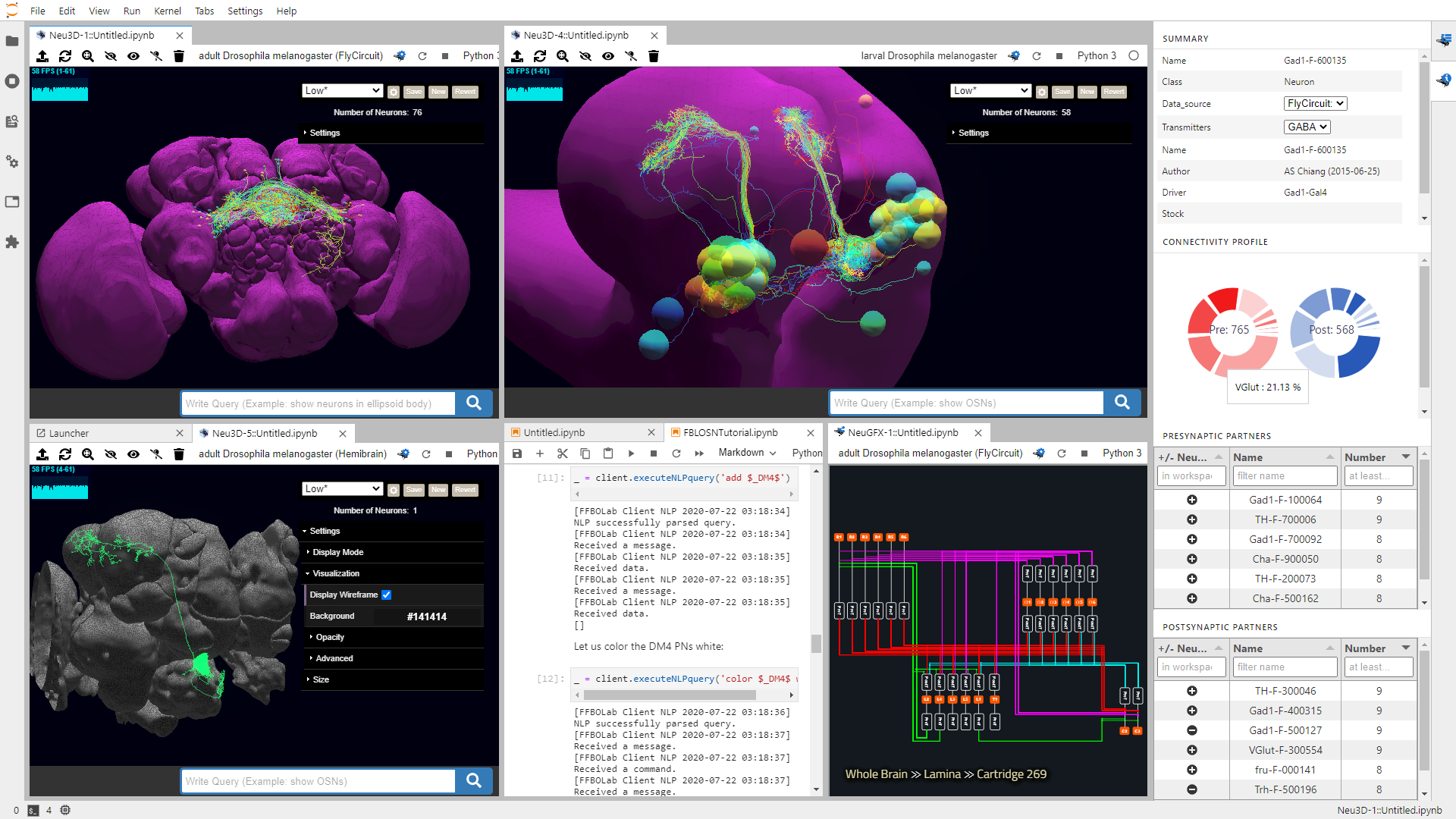The image size is (1456, 819).
Task: Remove Gad1-F-500127 from workspace
Action: [1191, 730]
